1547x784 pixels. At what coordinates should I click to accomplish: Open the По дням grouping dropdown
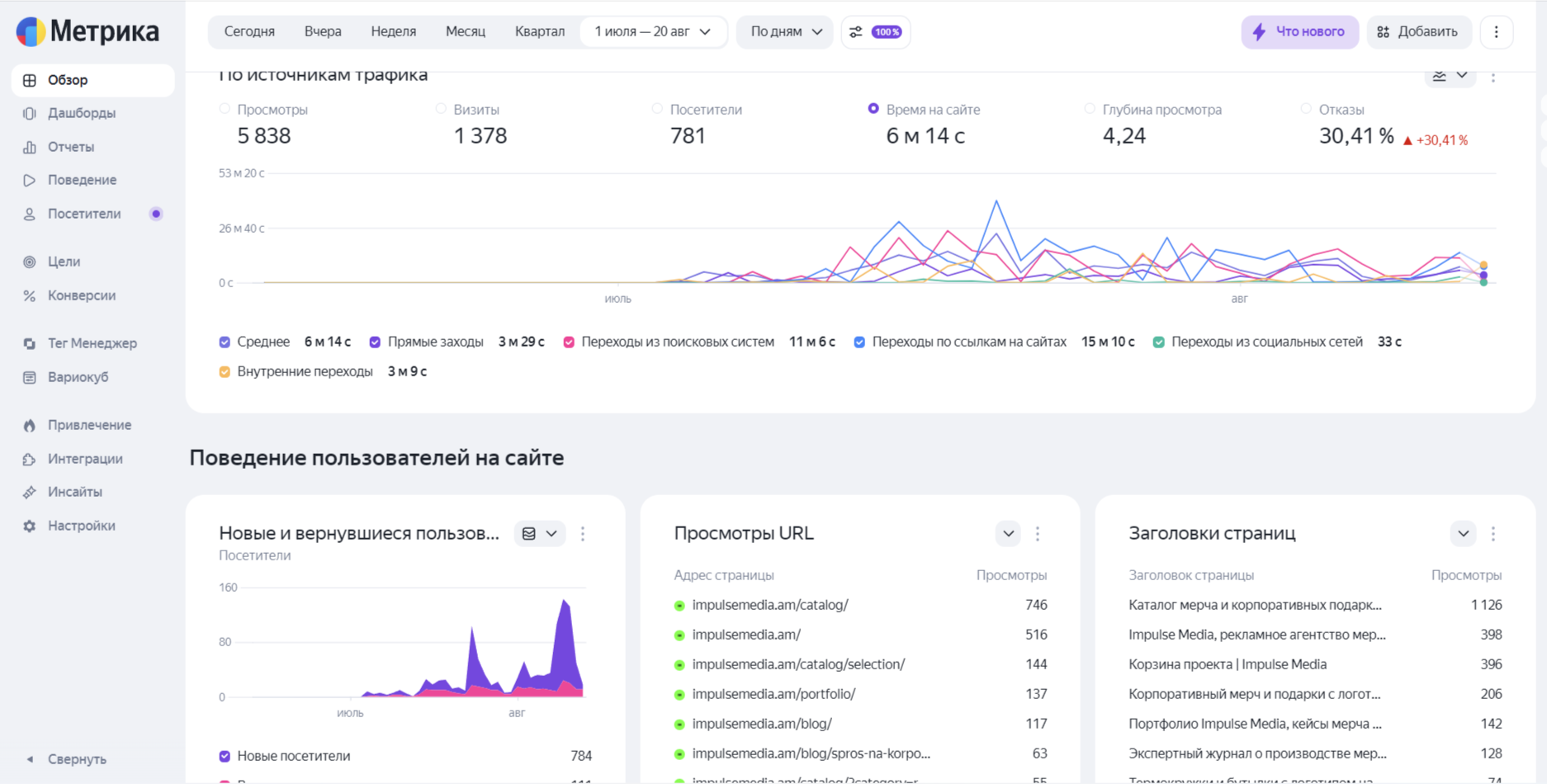click(785, 31)
